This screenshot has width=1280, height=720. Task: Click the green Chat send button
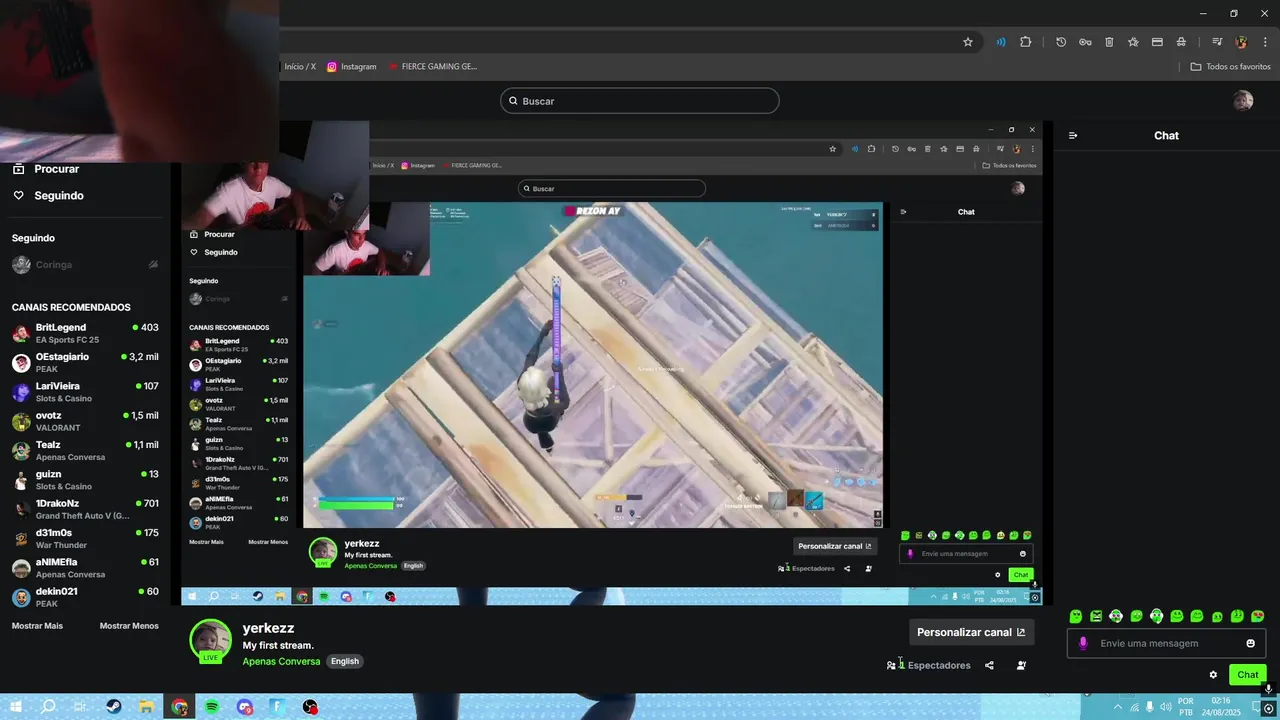coord(1247,675)
